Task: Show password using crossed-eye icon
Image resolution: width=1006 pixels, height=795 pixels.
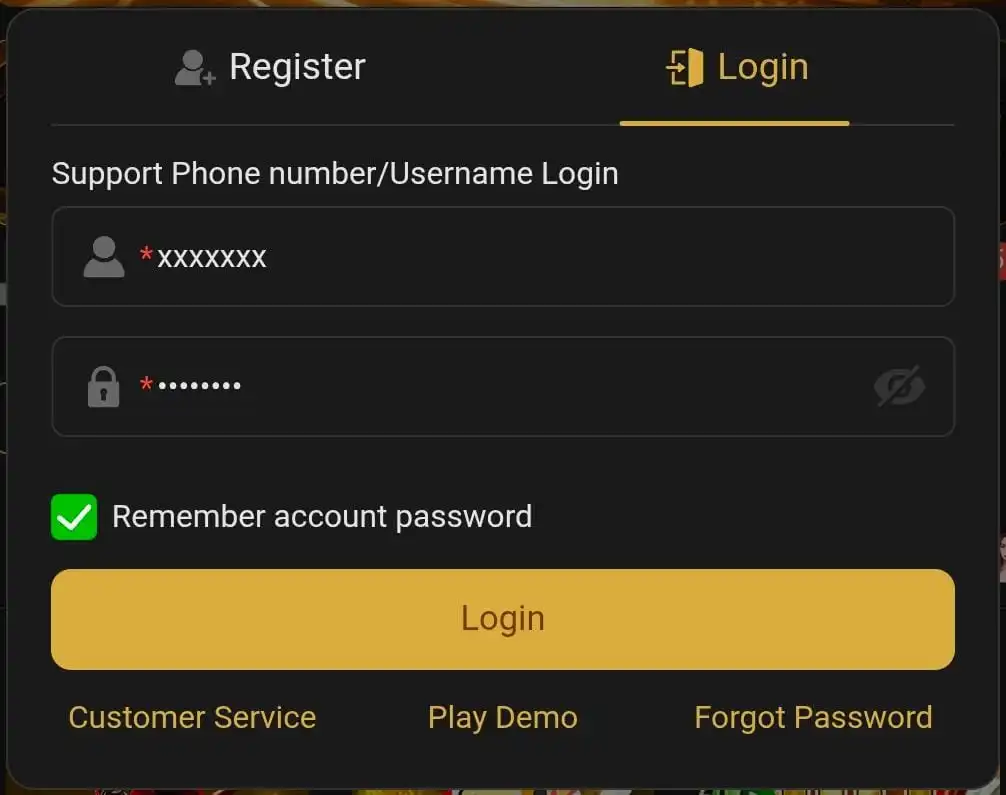Action: tap(899, 386)
